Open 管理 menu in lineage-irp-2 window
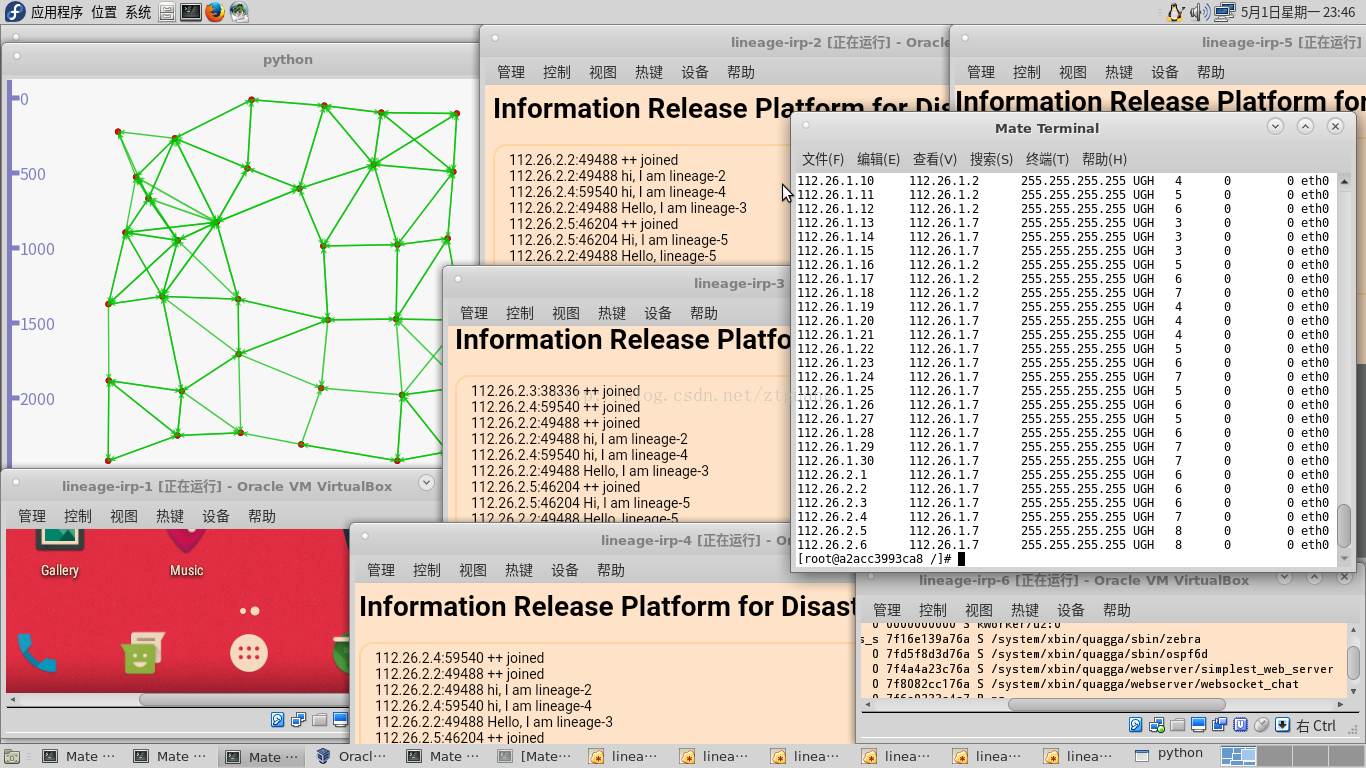Screen dimensions: 1366x768 [511, 72]
